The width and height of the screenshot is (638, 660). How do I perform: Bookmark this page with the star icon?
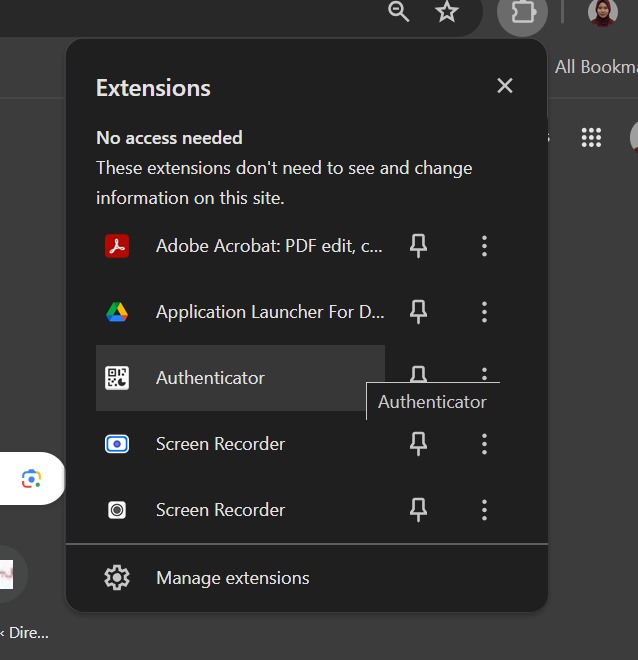pyautogui.click(x=447, y=12)
